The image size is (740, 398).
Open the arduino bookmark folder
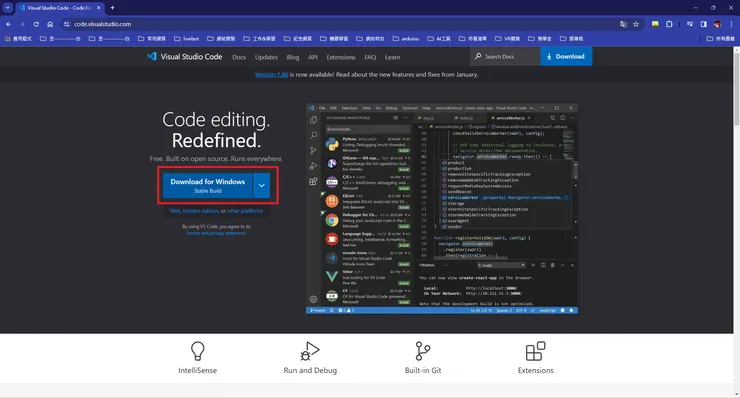[x=405, y=39]
